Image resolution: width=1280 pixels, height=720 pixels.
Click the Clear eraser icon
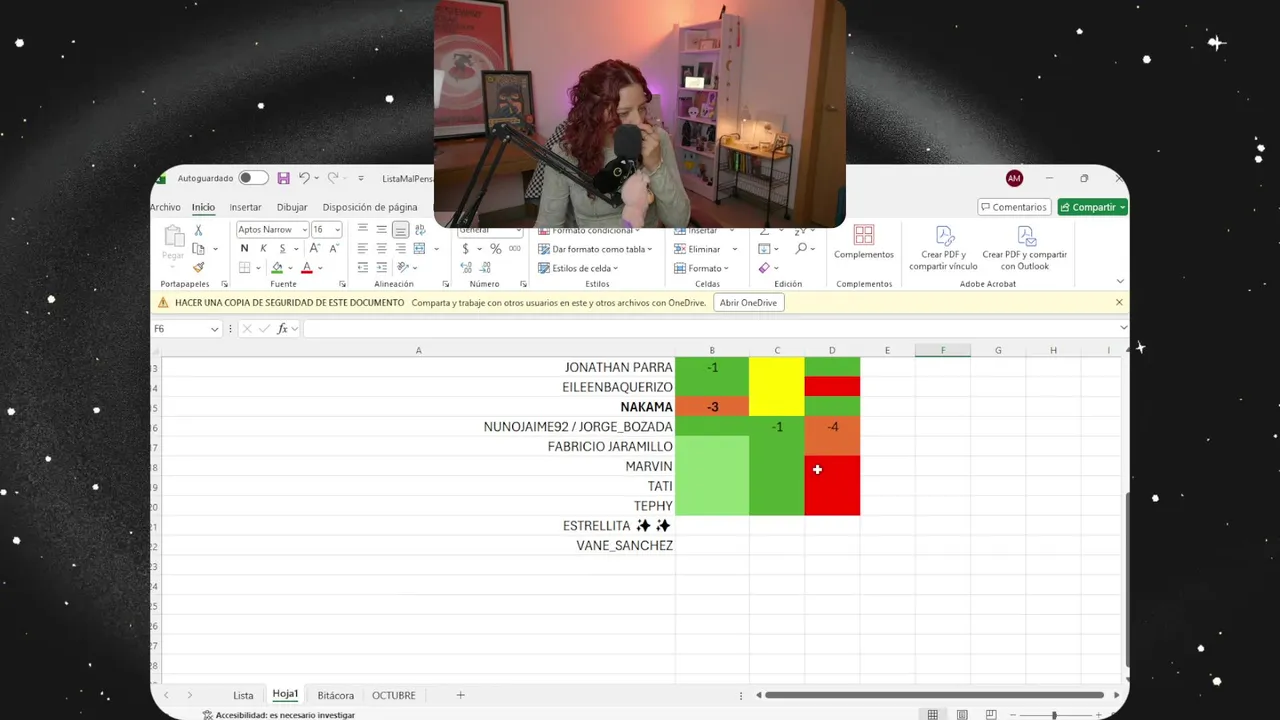click(x=764, y=268)
